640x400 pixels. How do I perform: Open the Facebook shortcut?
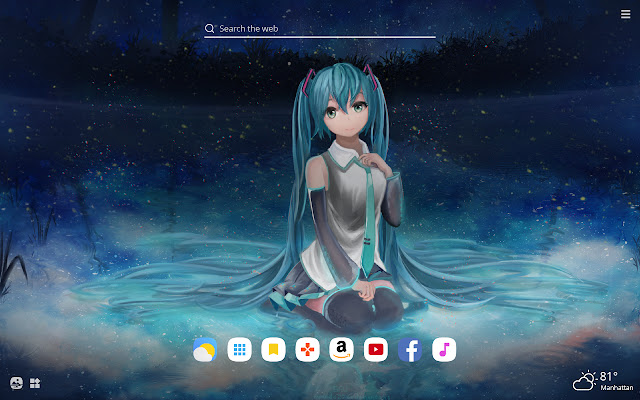tap(410, 350)
